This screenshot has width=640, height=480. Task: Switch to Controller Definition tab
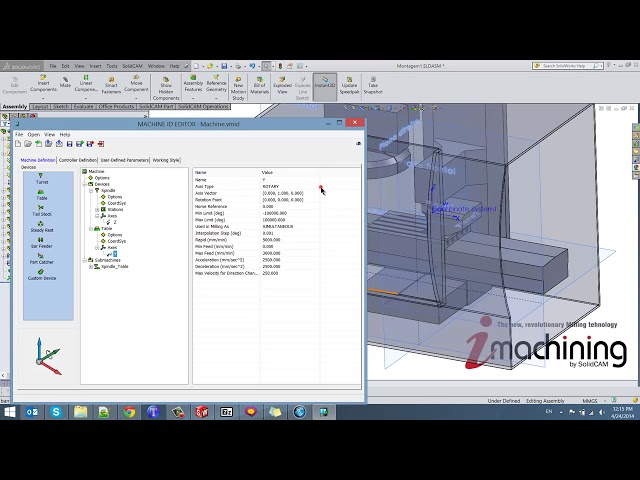(78, 160)
